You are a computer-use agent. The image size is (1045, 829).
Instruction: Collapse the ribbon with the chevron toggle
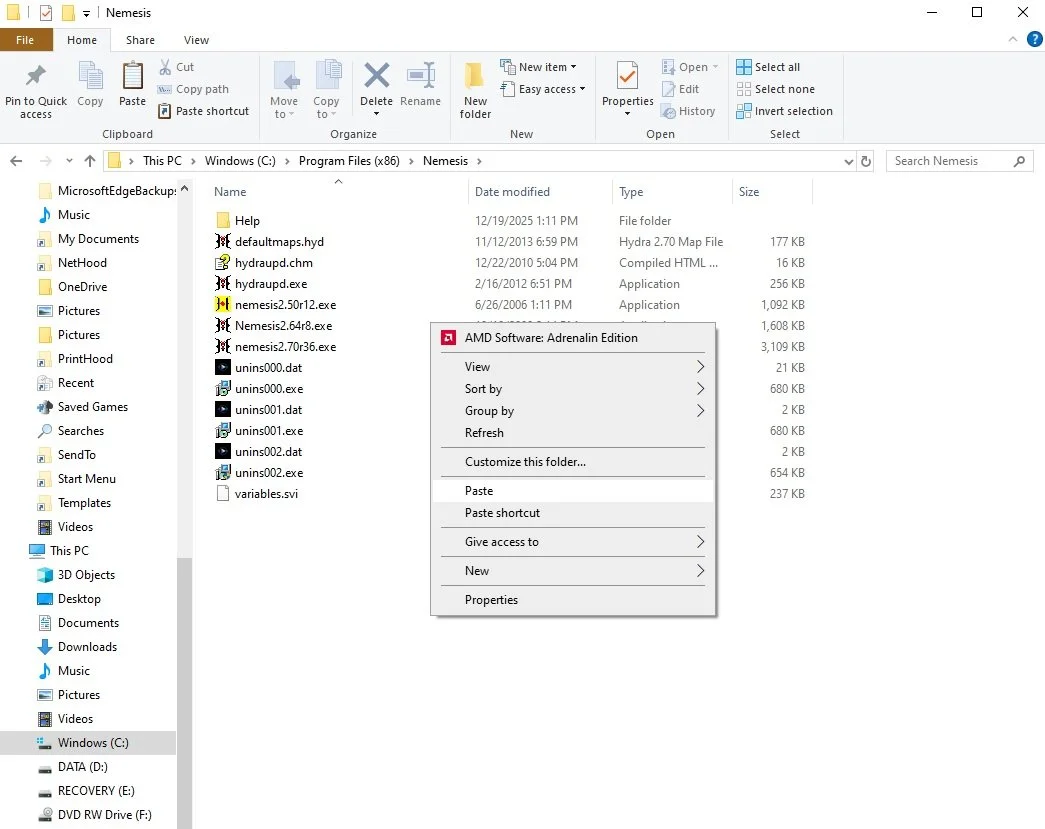pos(1013,39)
